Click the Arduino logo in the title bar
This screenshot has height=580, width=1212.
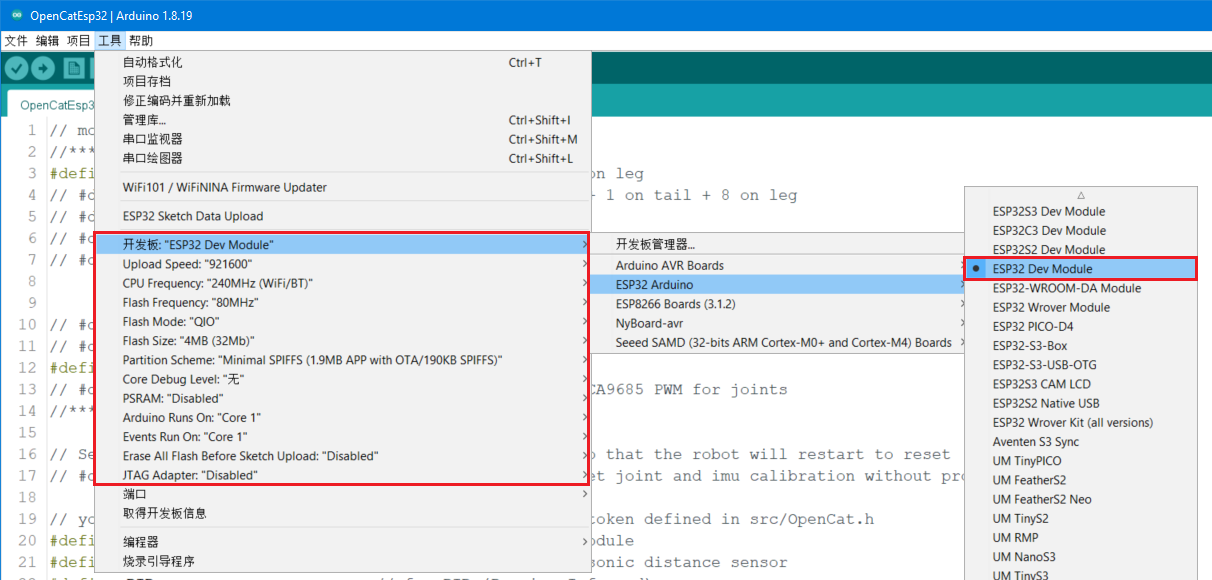17,14
